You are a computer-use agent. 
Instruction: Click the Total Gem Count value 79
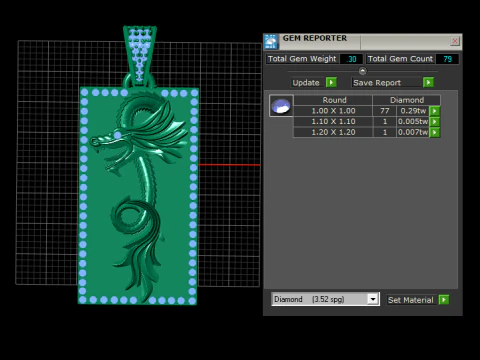(447, 59)
